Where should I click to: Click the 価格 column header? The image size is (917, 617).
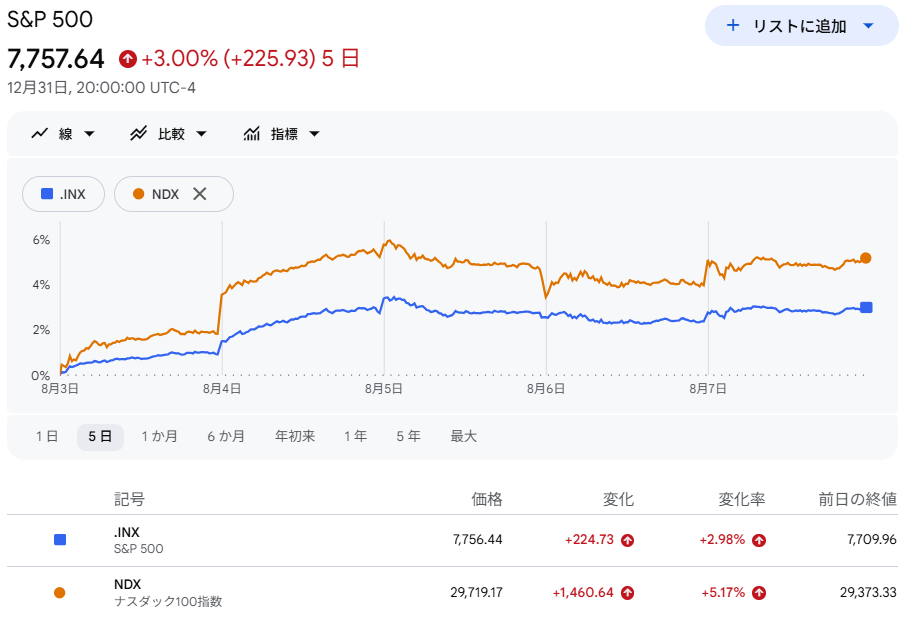coord(487,499)
